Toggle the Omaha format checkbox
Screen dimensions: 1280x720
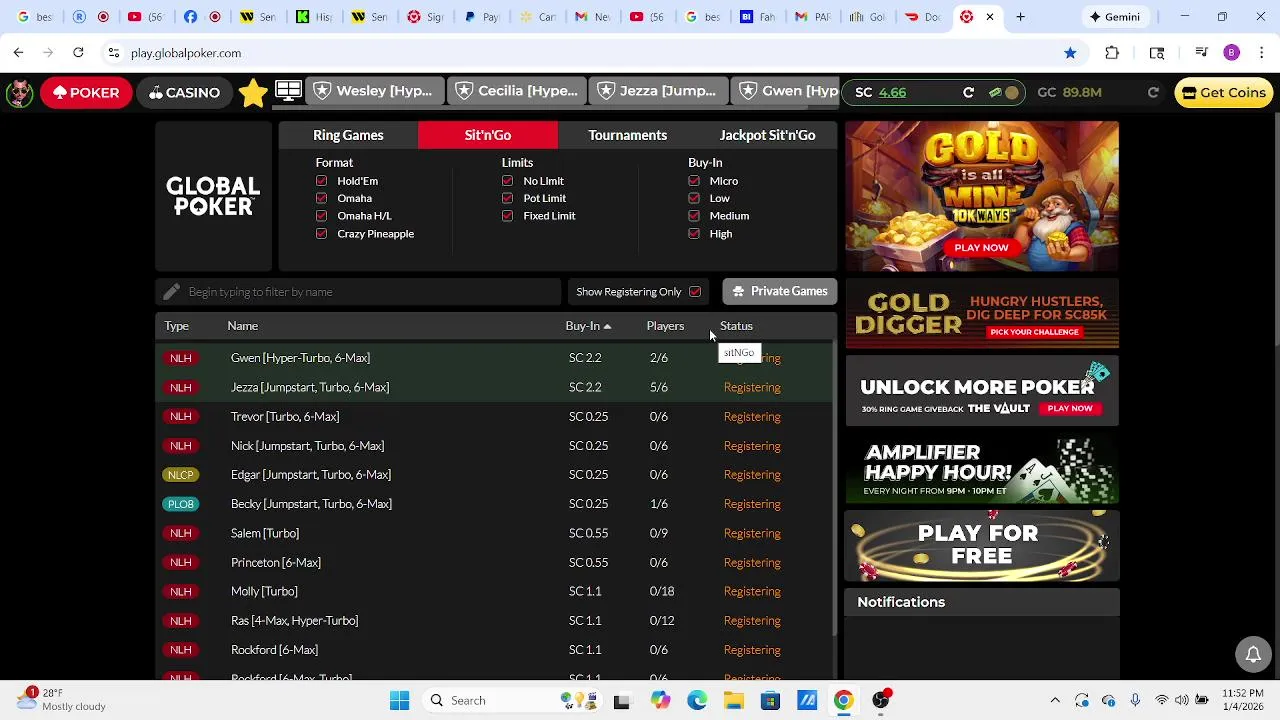[x=321, y=198]
